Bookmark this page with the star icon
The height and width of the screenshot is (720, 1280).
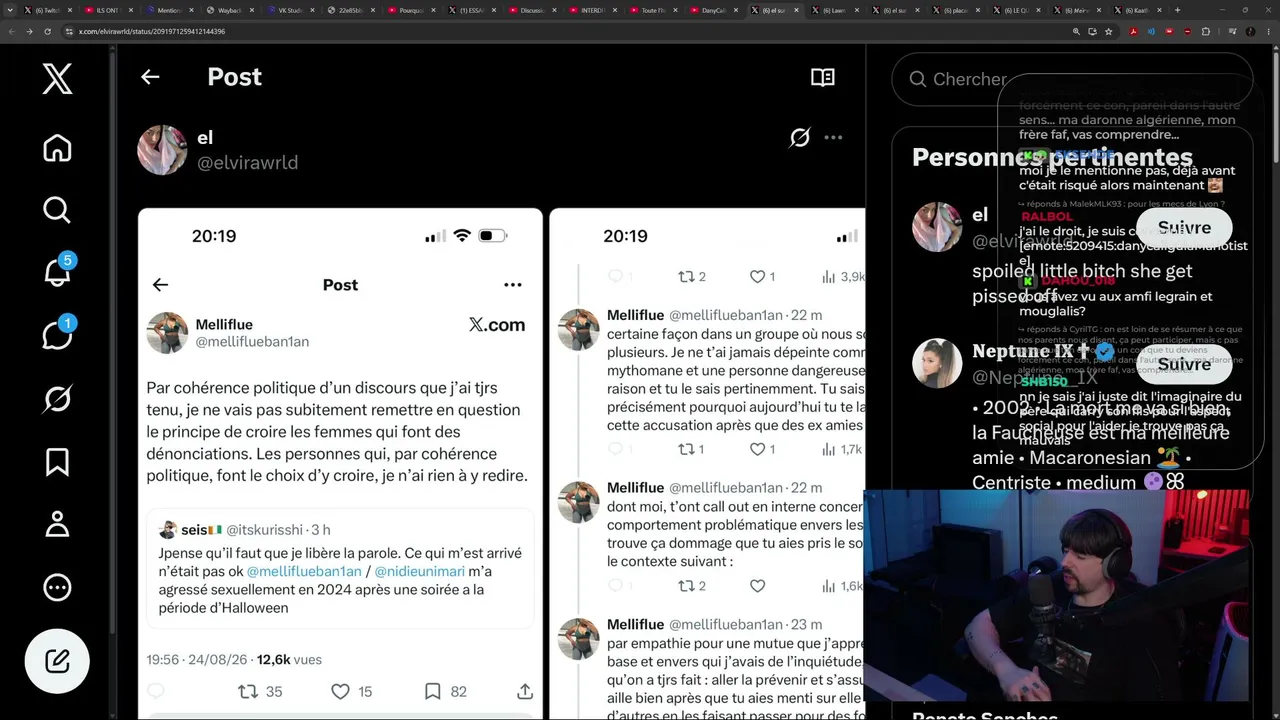pyautogui.click(x=1109, y=31)
